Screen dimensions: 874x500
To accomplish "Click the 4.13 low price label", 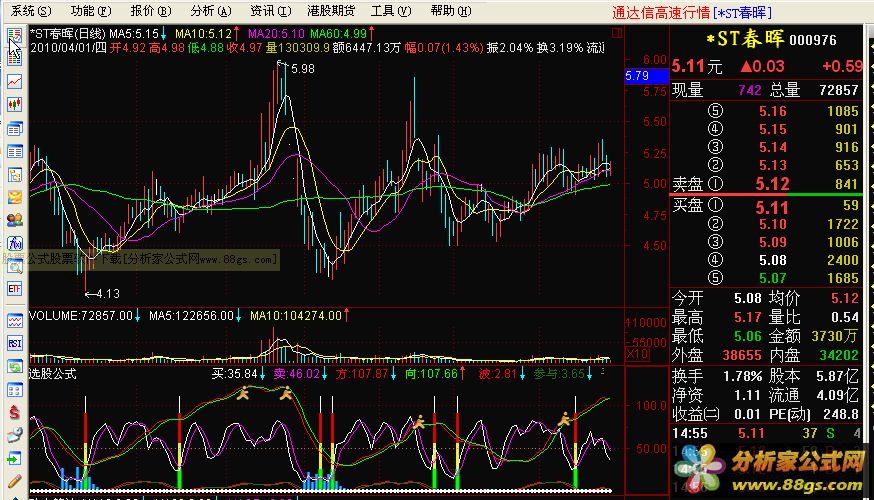I will pyautogui.click(x=108, y=294).
